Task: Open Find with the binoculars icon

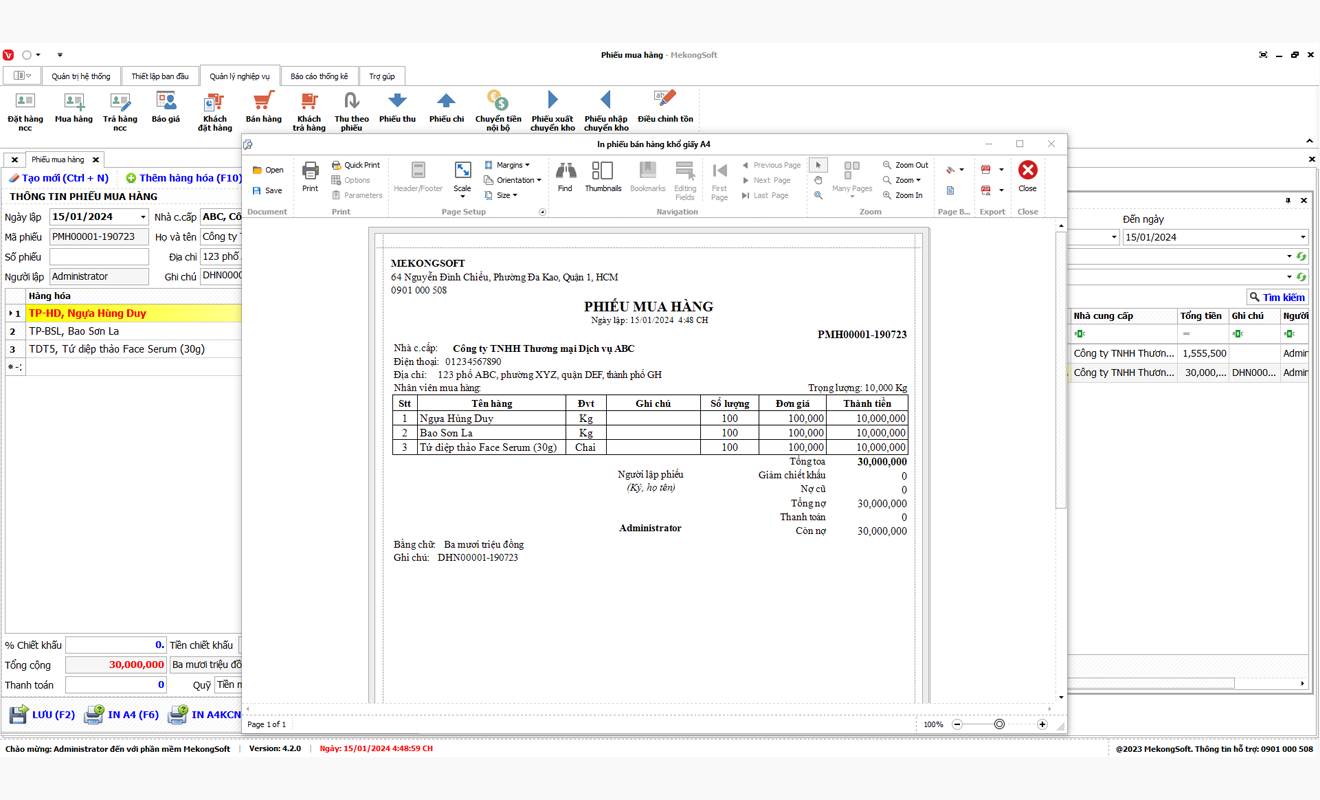Action: [565, 176]
